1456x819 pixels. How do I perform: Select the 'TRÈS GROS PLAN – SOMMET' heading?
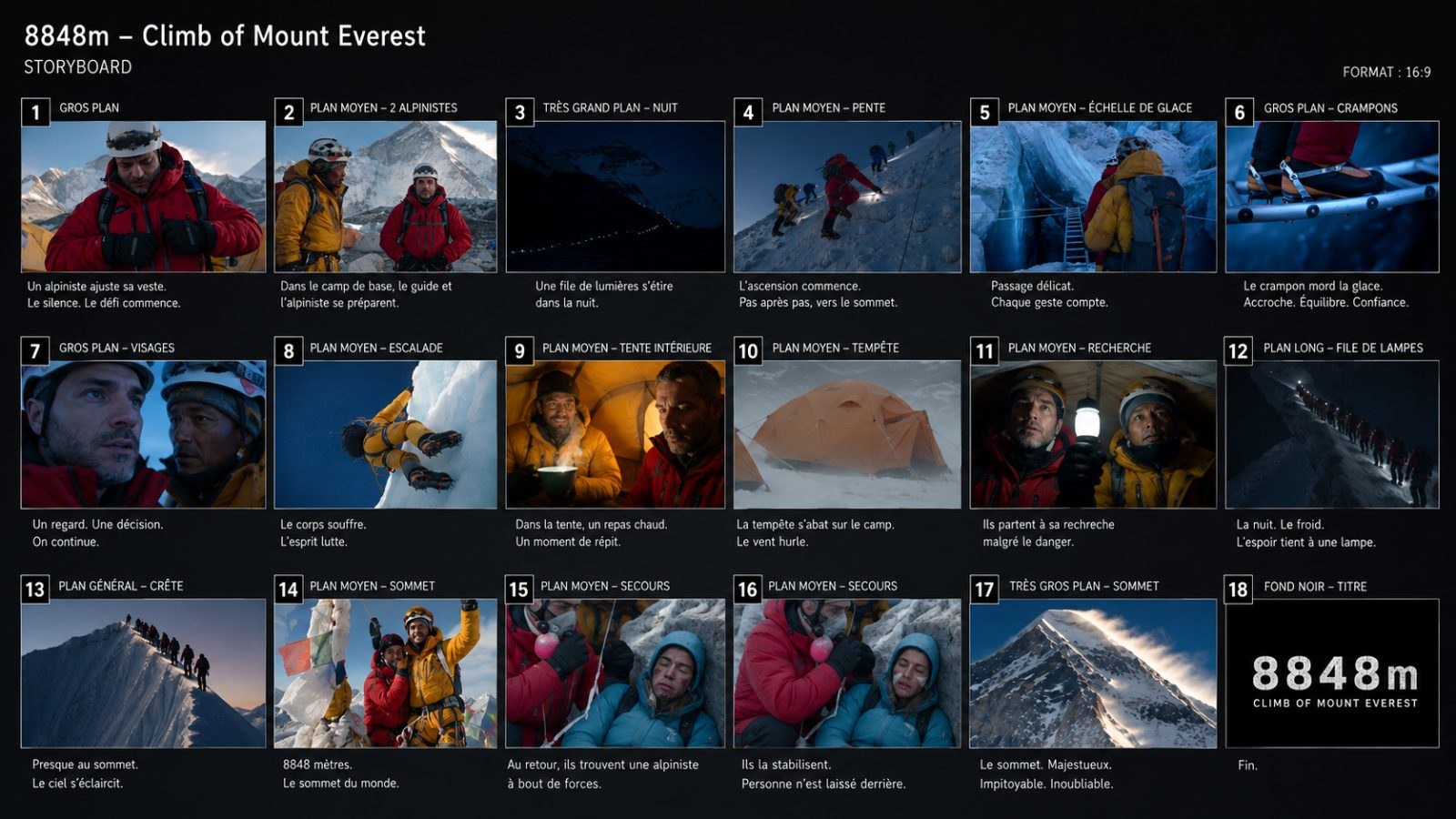[x=1084, y=586]
